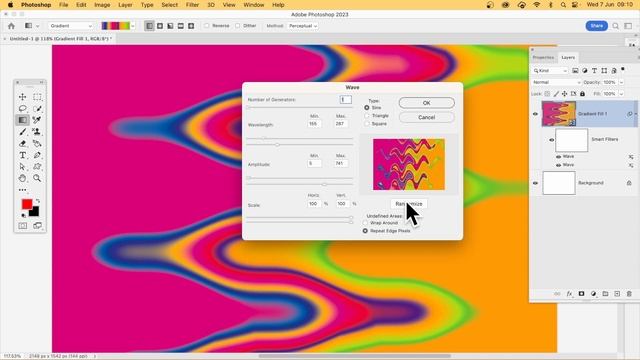
Task: Open the Gradient type dropdown
Action: coord(71,26)
